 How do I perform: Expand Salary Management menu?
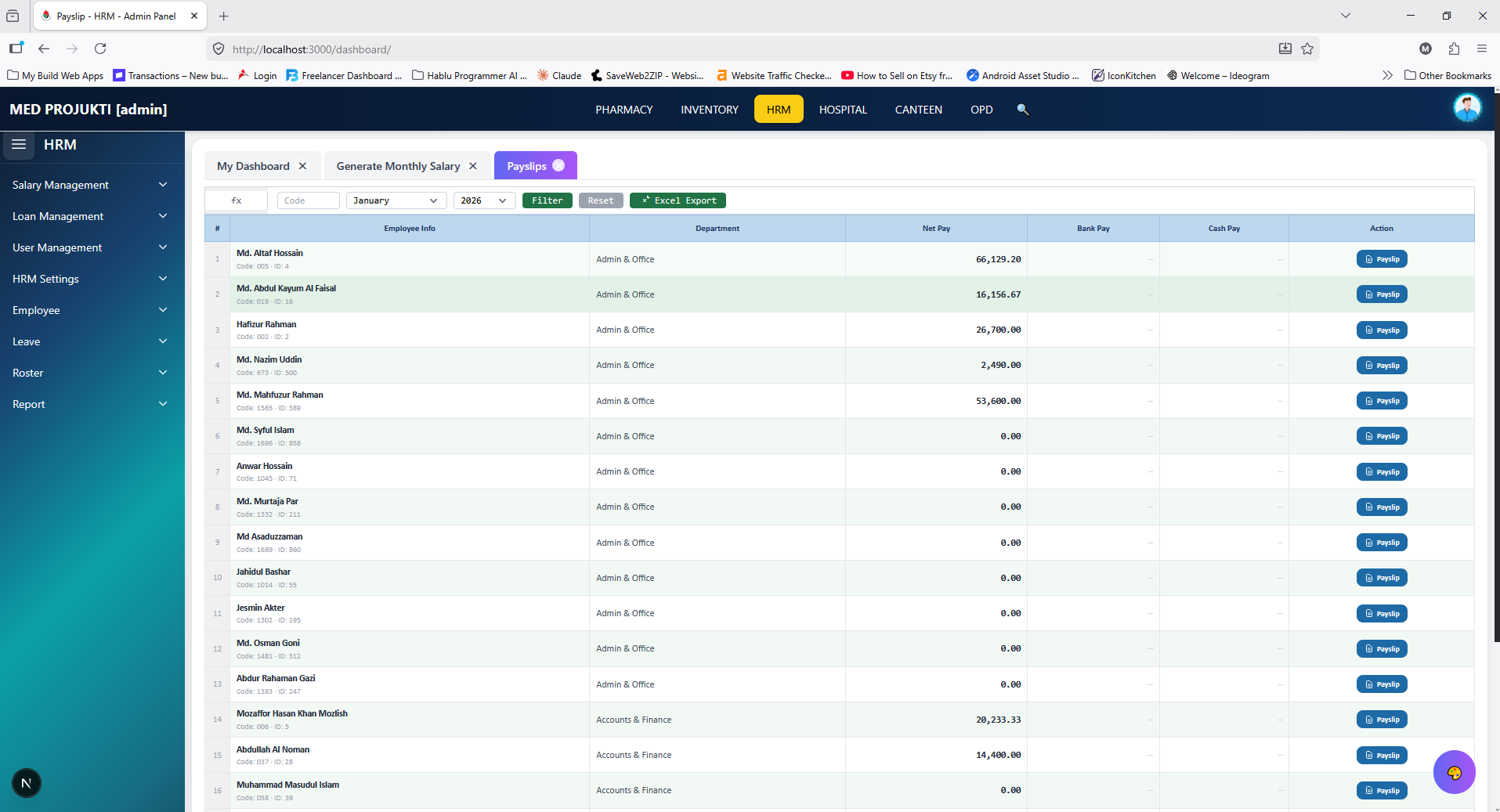tap(89, 185)
